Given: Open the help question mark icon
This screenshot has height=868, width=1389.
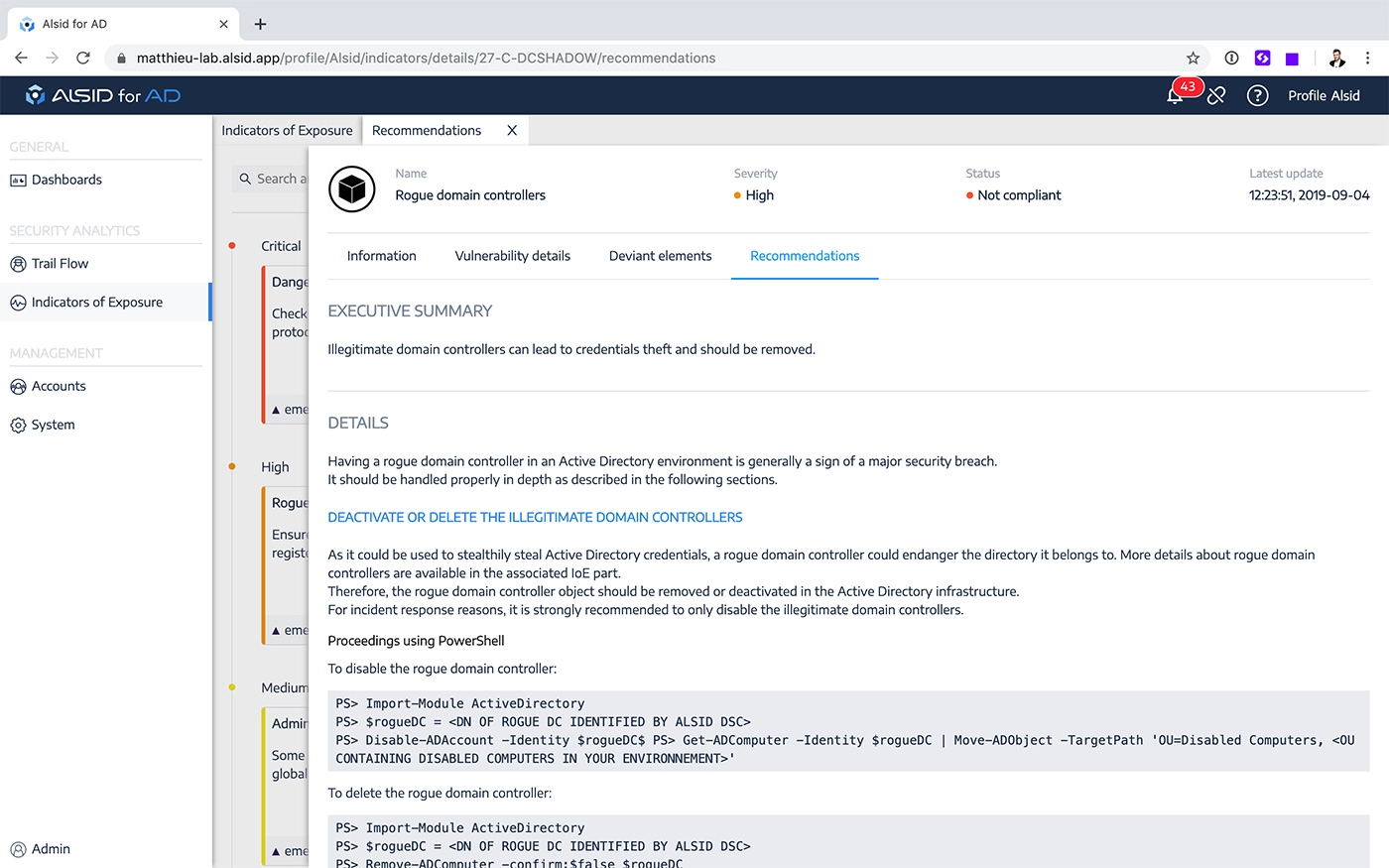Looking at the screenshot, I should click(x=1257, y=96).
